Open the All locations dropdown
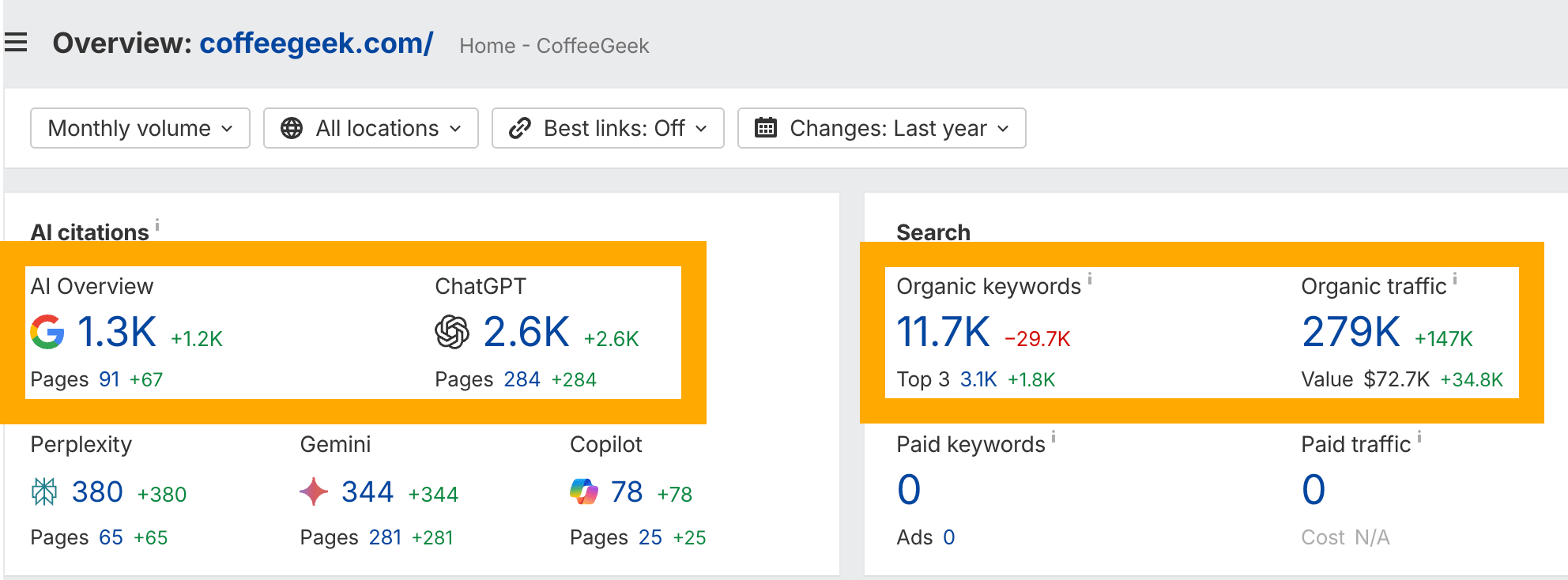This screenshot has width=1568, height=580. [x=371, y=128]
